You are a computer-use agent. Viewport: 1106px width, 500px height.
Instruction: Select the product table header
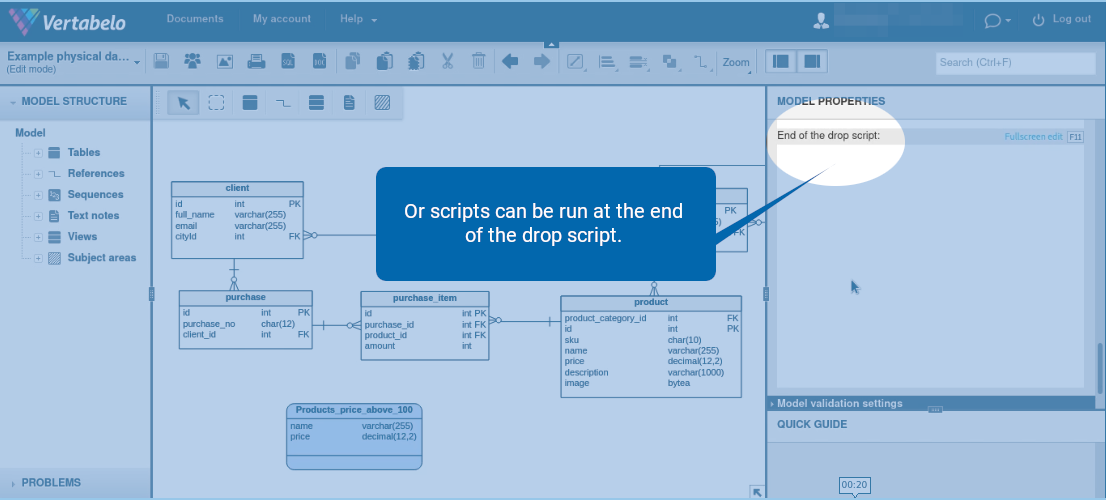tap(651, 302)
